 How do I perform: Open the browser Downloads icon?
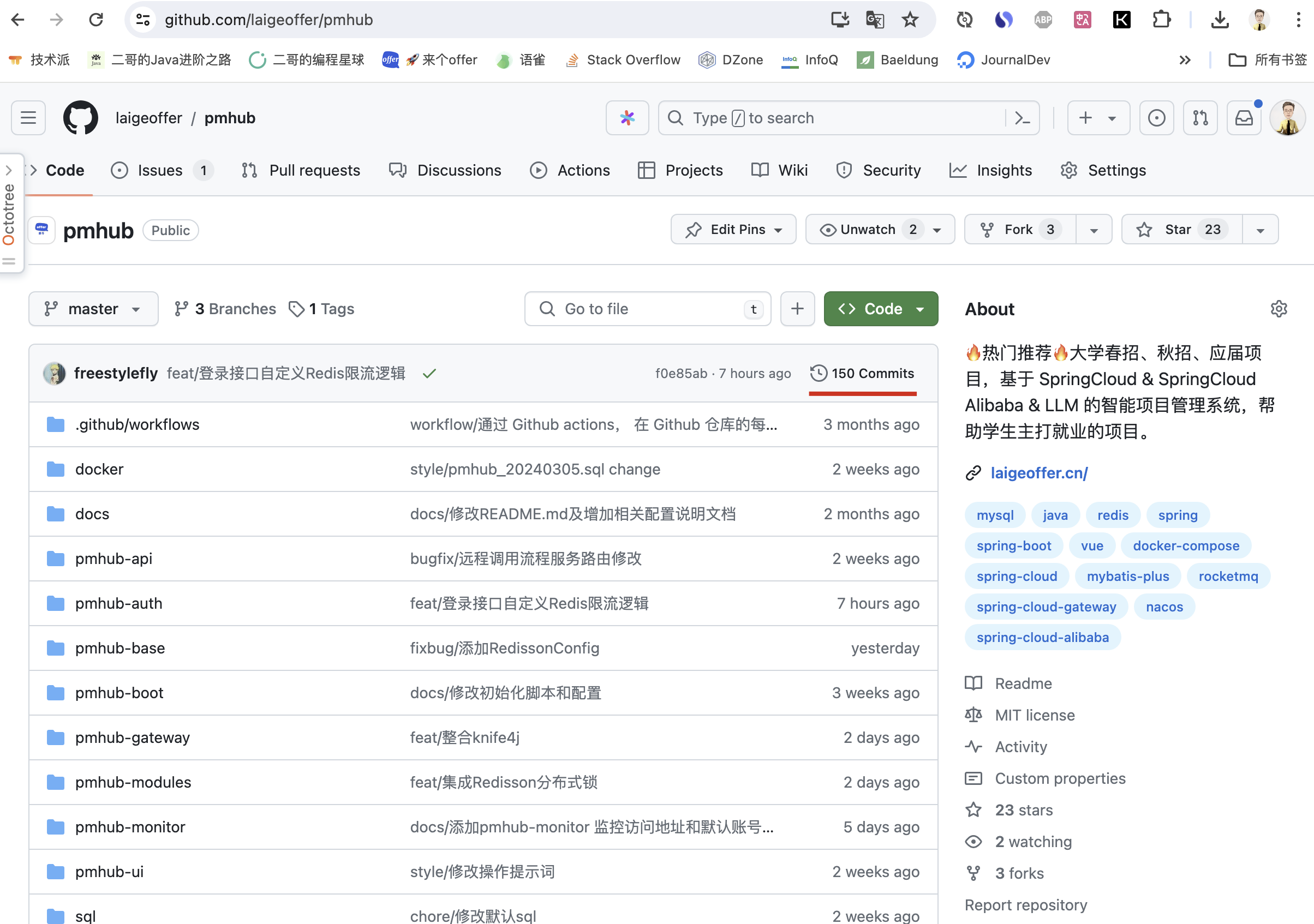[1220, 20]
